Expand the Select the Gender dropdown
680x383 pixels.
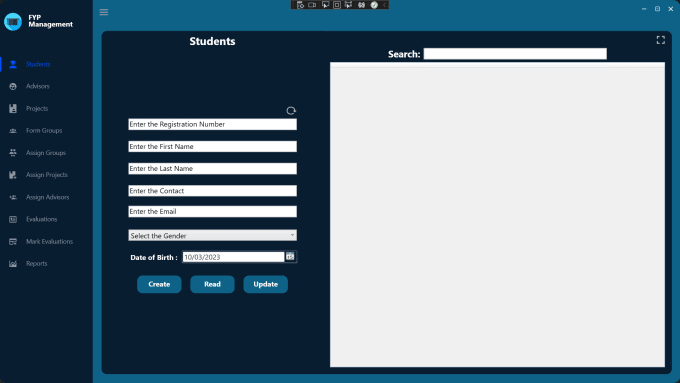coord(212,236)
